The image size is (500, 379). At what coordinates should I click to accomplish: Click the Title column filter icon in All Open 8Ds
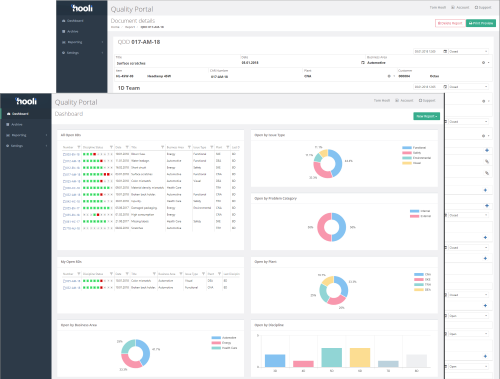162,147
